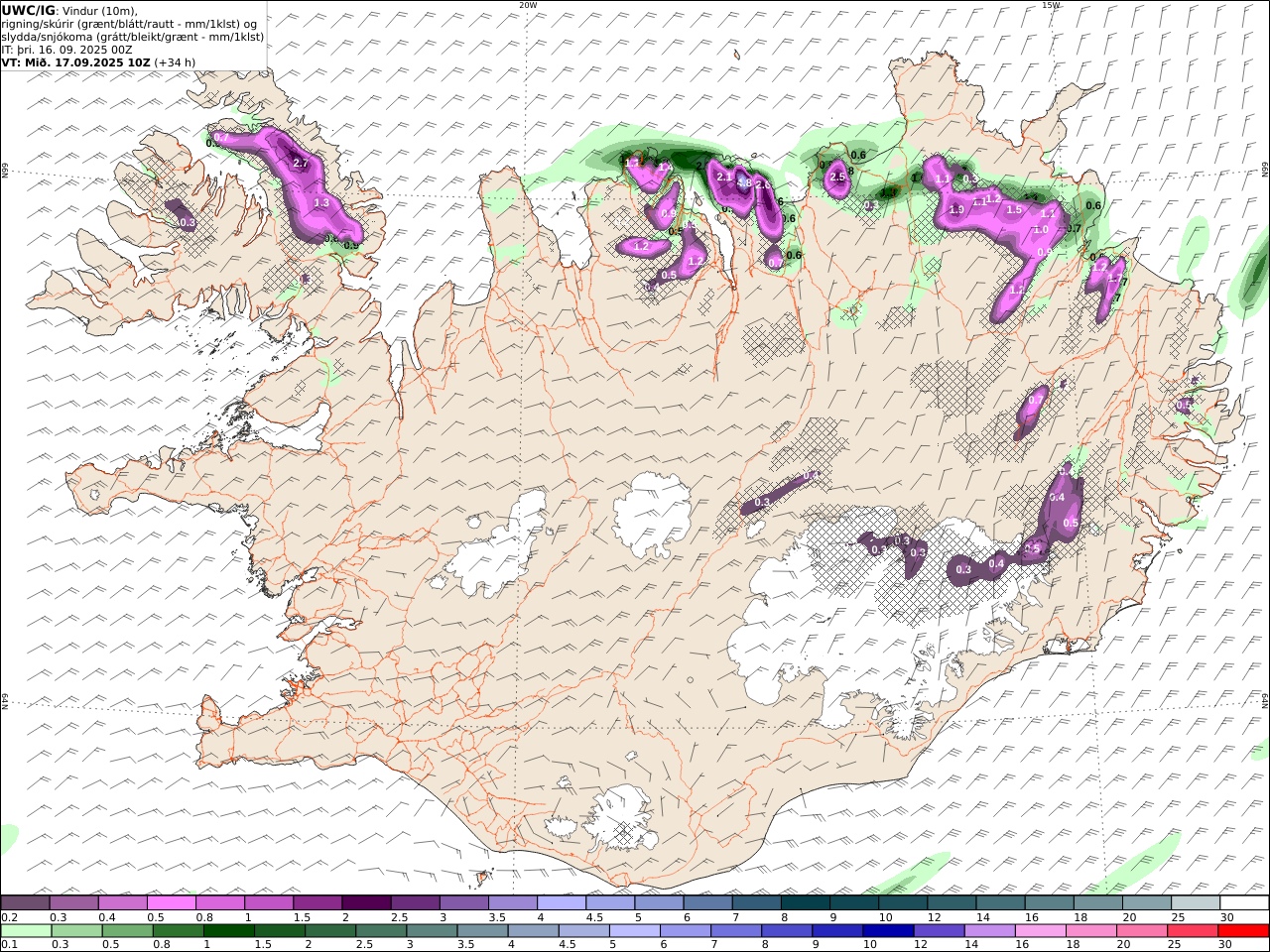Click the '15W' longitude label

coord(1051,5)
